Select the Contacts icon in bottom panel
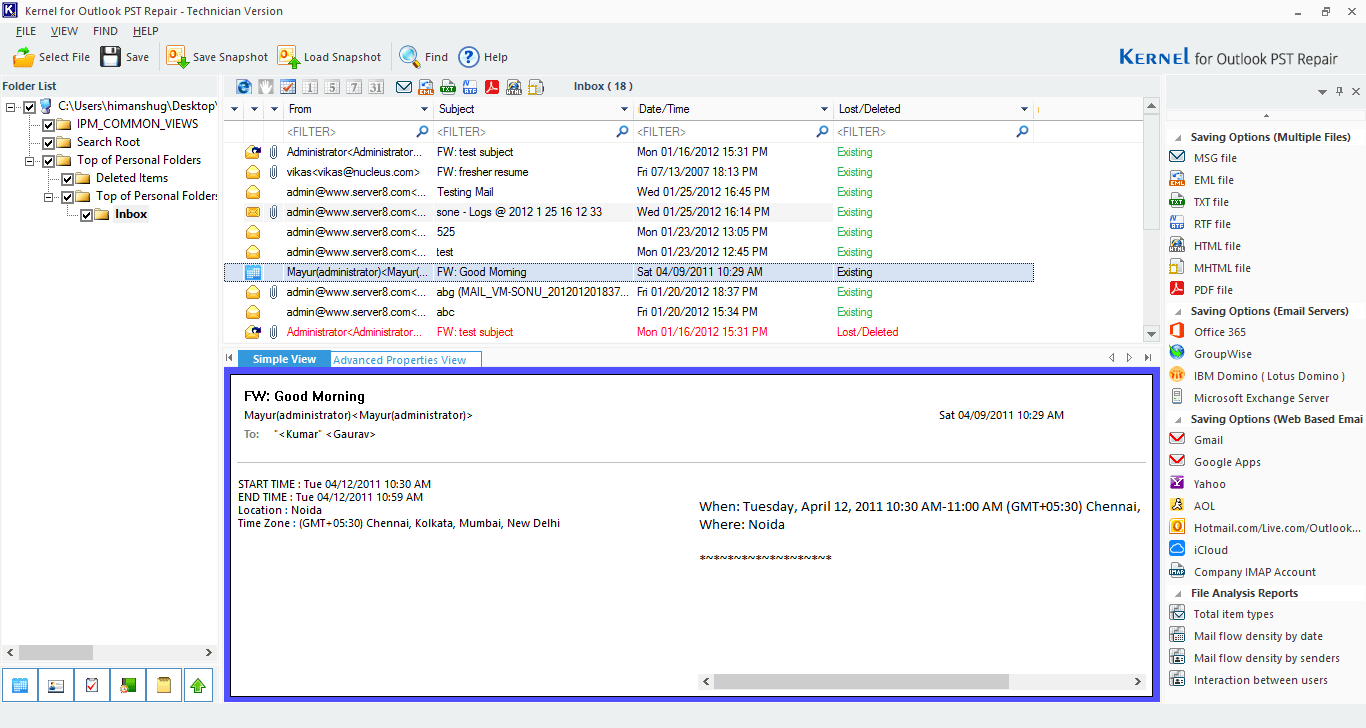Viewport: 1366px width, 728px height. click(x=55, y=685)
